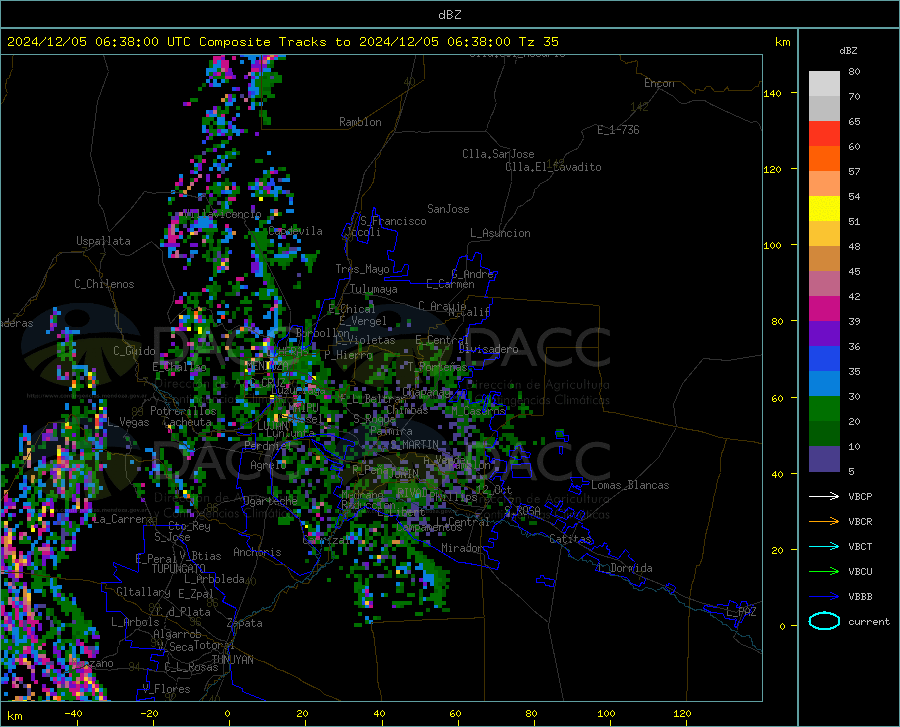Click the 'Zapata' map label
900x727 pixels.
pos(245,623)
